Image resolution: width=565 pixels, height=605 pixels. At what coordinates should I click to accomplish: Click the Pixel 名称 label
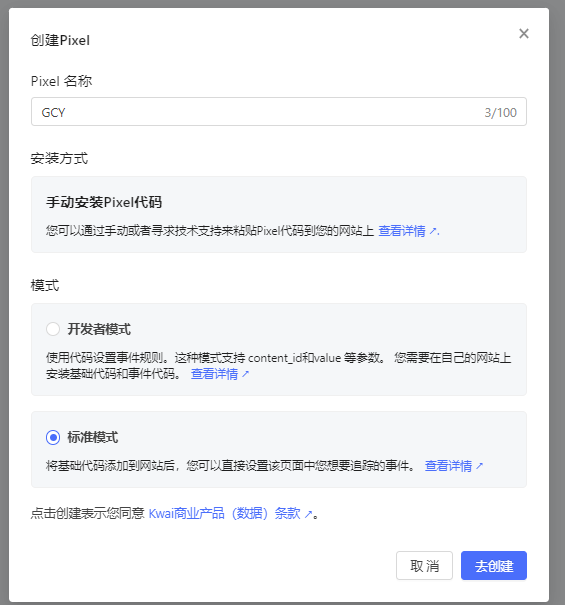61,81
